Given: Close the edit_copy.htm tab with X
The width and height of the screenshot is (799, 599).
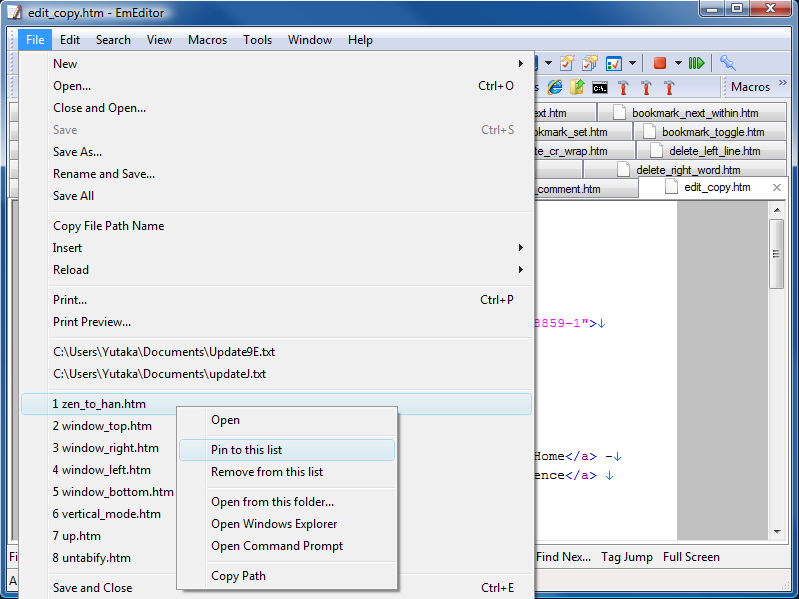Looking at the screenshot, I should [777, 187].
